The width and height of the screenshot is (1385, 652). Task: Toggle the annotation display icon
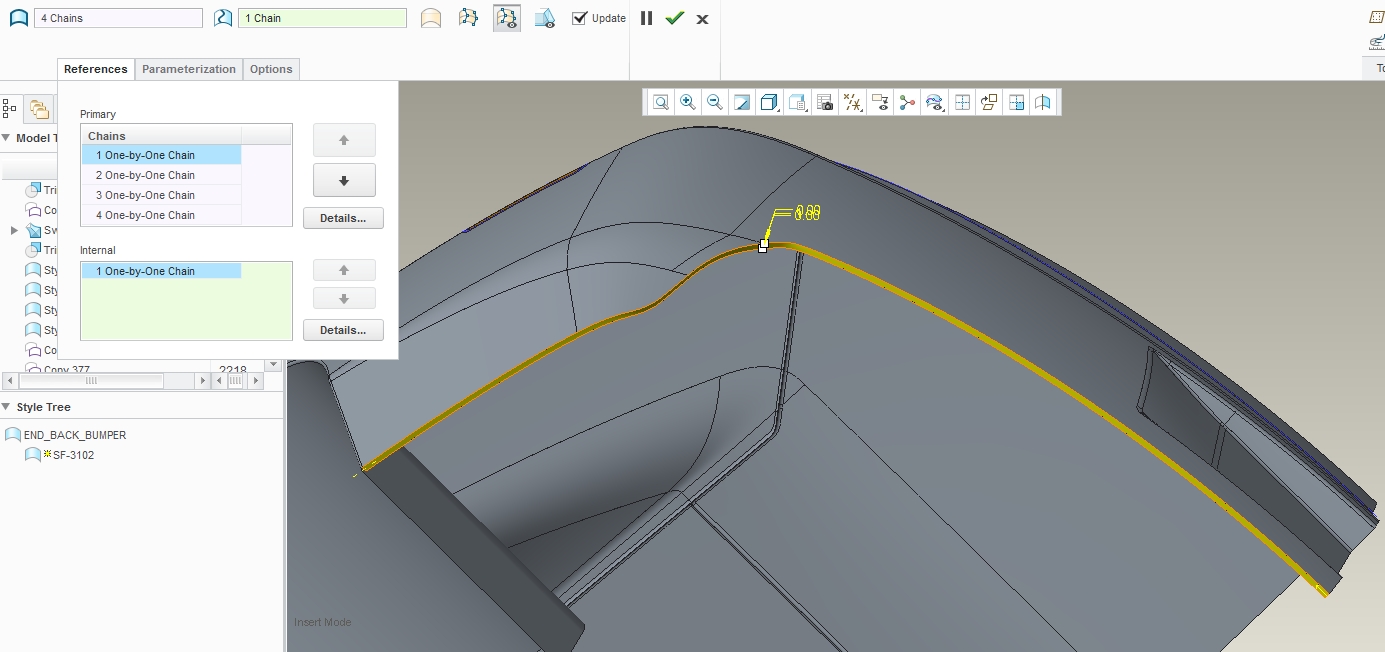tap(881, 102)
